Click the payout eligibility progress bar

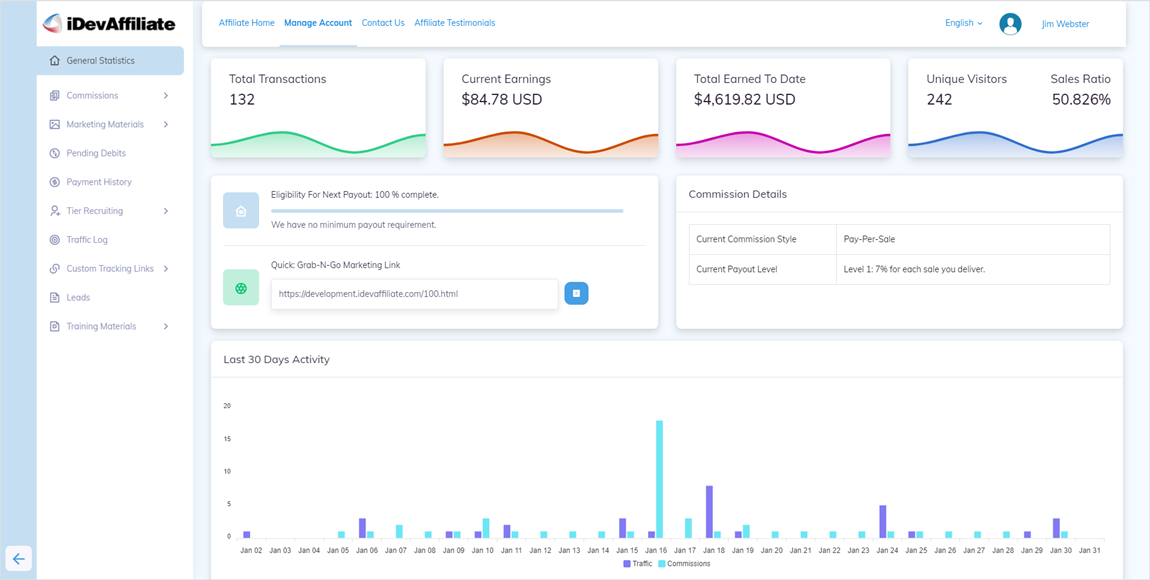(447, 210)
